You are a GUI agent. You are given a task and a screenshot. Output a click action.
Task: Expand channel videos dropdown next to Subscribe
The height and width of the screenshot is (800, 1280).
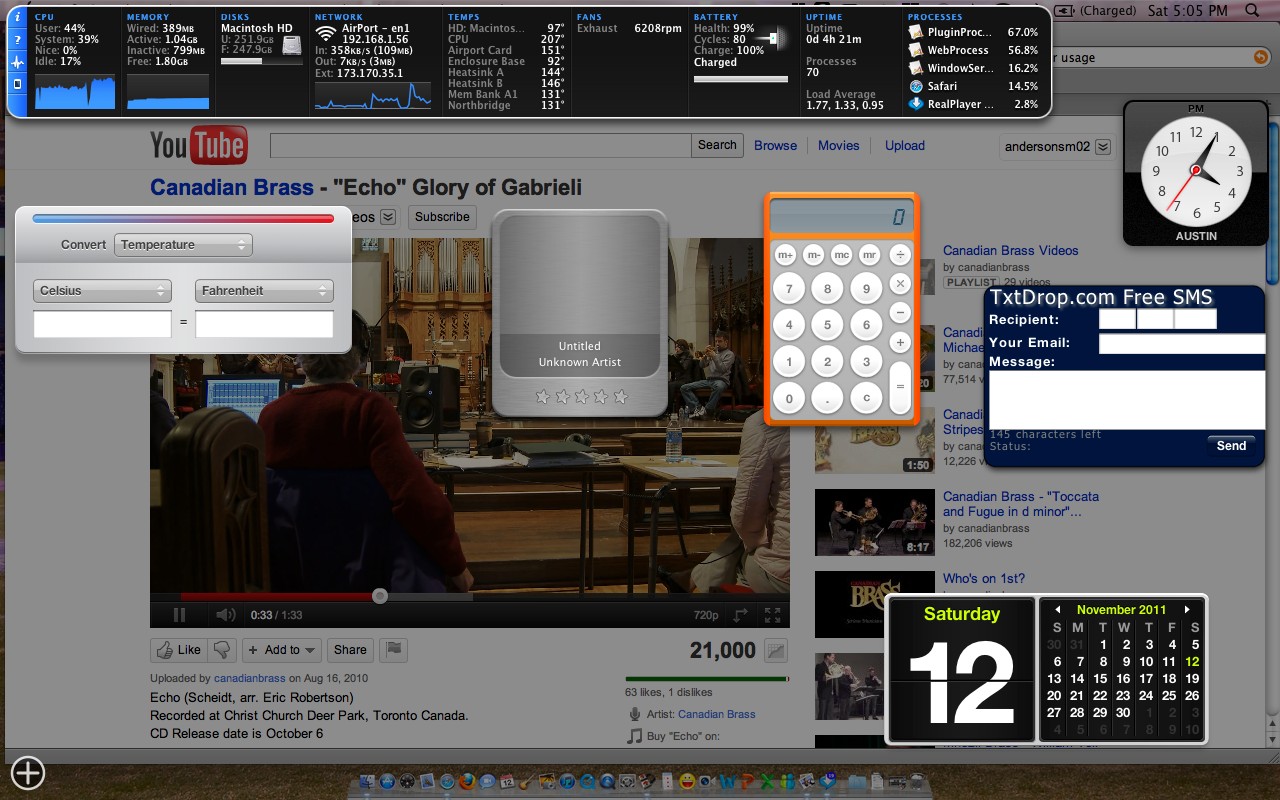388,217
